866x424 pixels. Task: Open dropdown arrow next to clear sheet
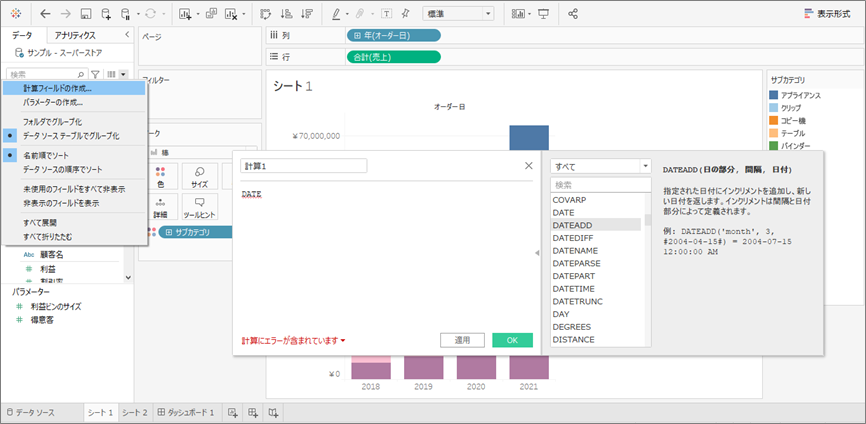[244, 14]
